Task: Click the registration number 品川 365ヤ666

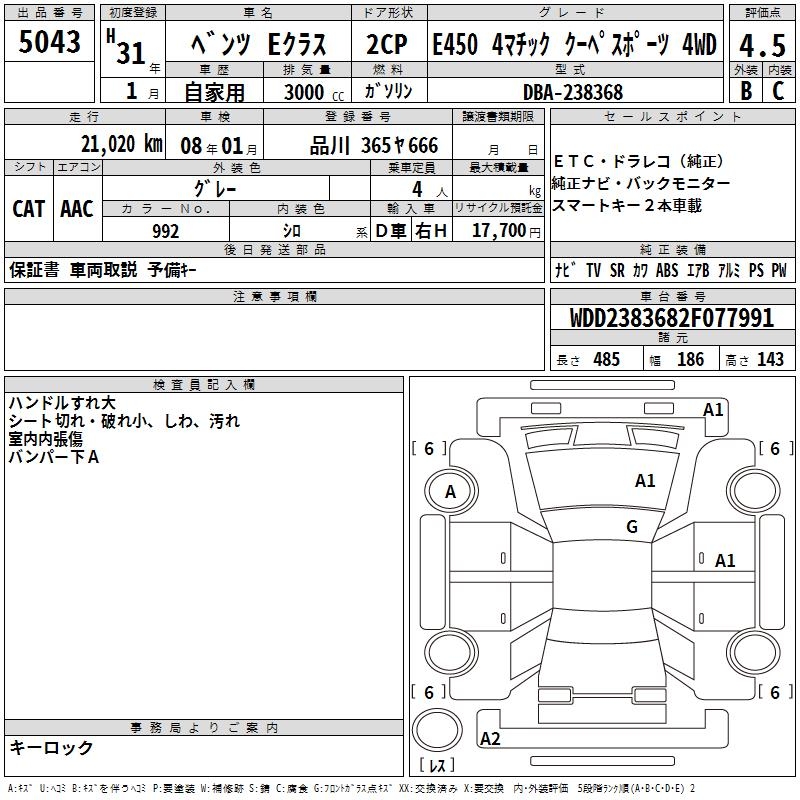Action: tap(374, 145)
